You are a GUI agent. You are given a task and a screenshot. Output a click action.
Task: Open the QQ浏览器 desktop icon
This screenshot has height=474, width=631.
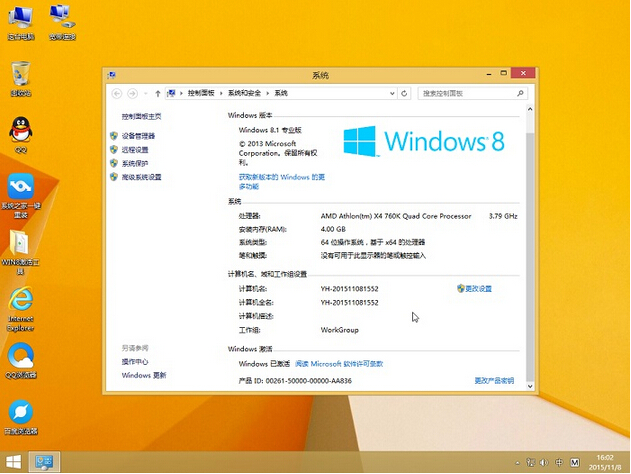21,358
